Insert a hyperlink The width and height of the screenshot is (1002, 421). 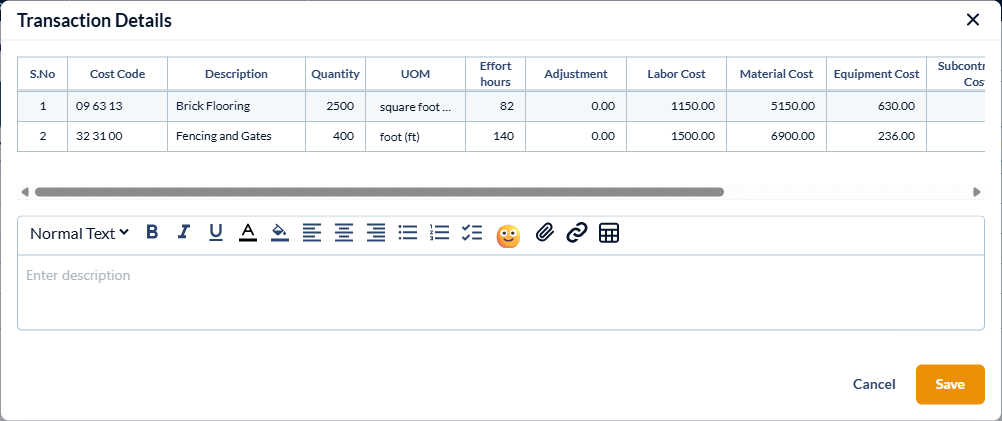point(576,233)
